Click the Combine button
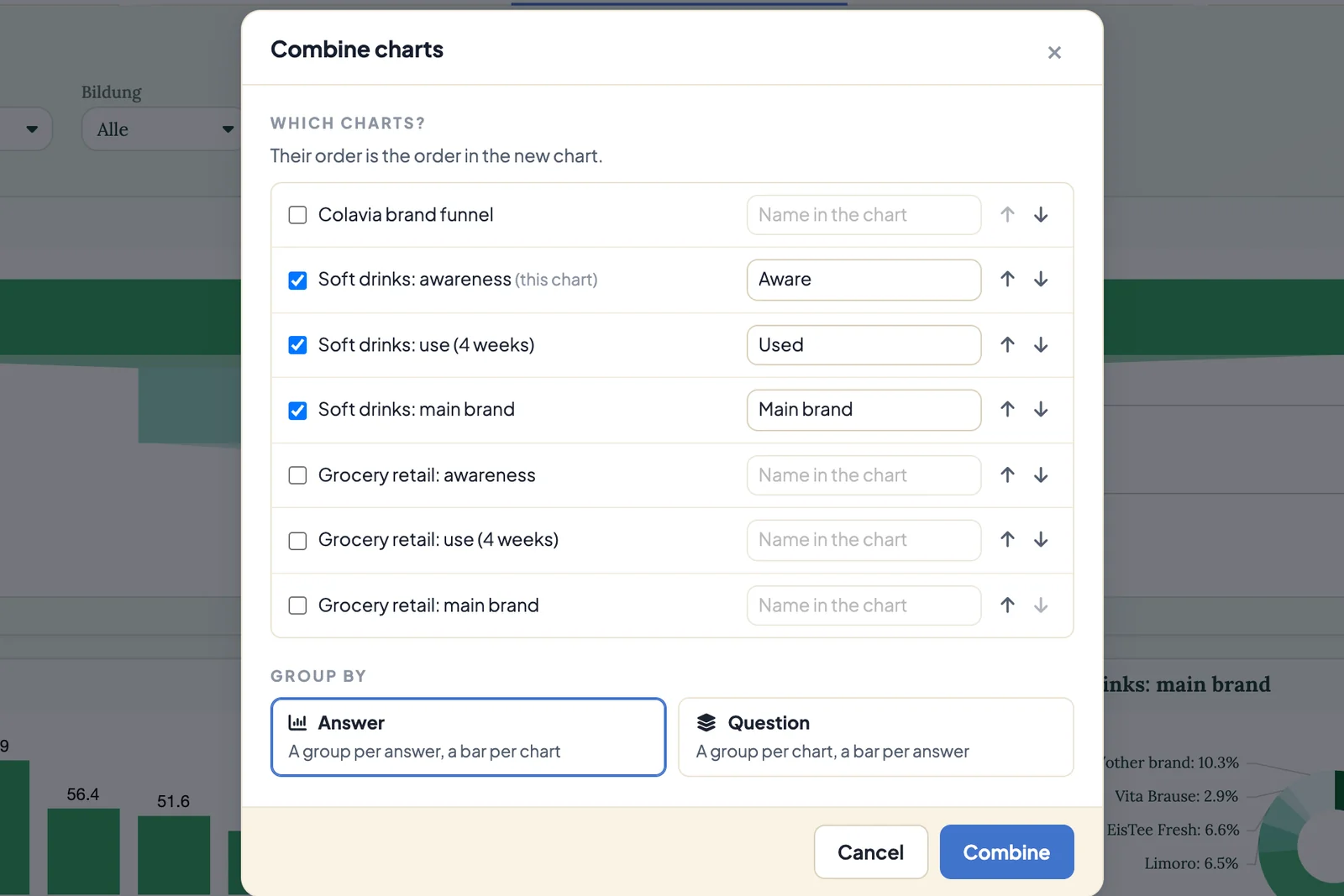 pos(1006,852)
